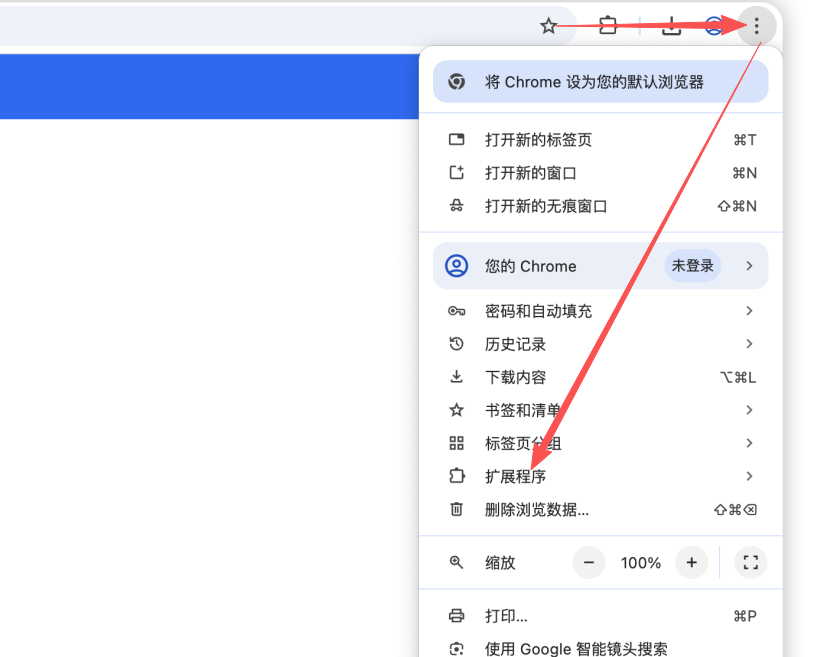Click the download arrow icon in menu
The height and width of the screenshot is (657, 821).
tap(457, 377)
